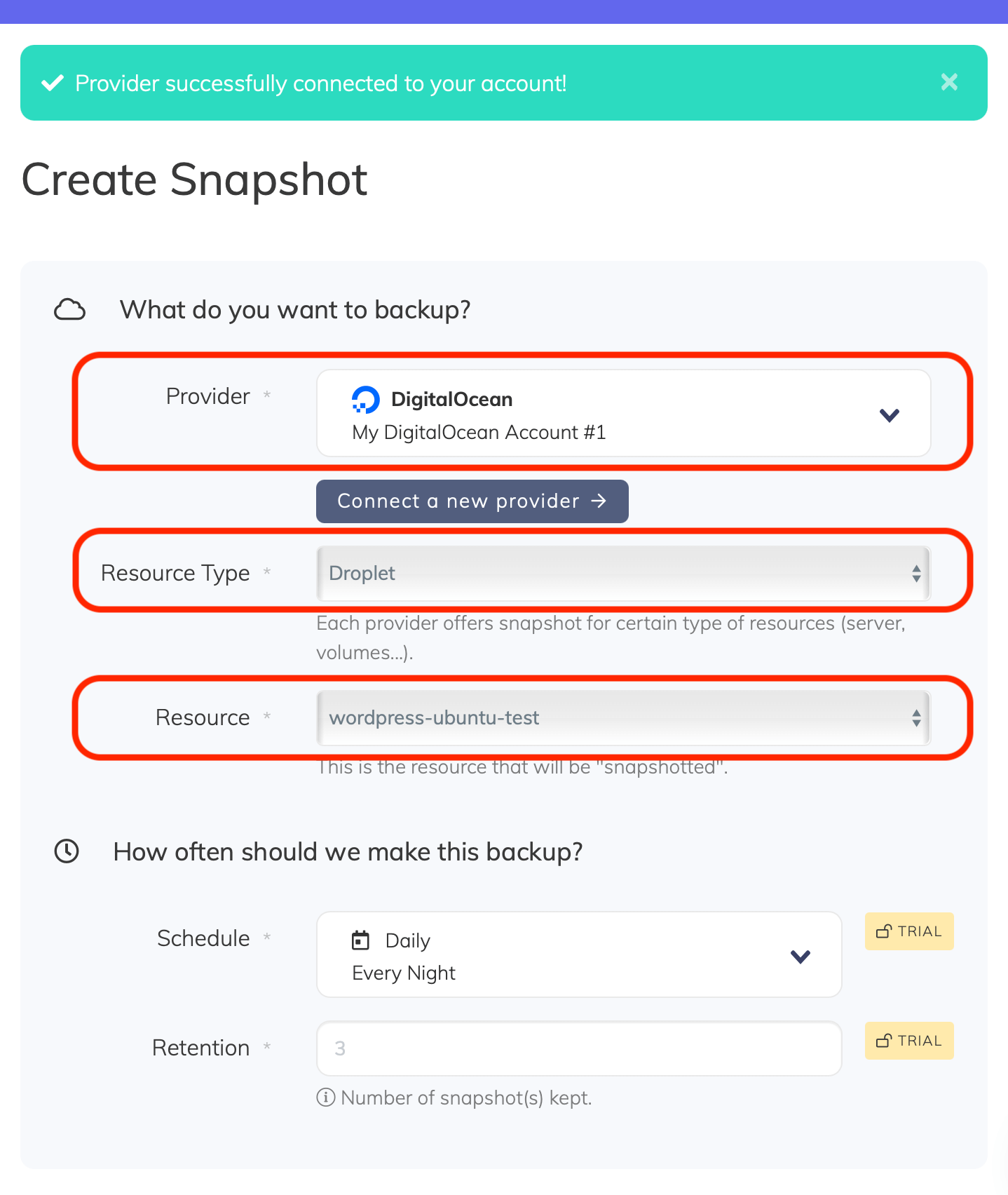Click the info icon near snapshot retention note

point(325,1098)
